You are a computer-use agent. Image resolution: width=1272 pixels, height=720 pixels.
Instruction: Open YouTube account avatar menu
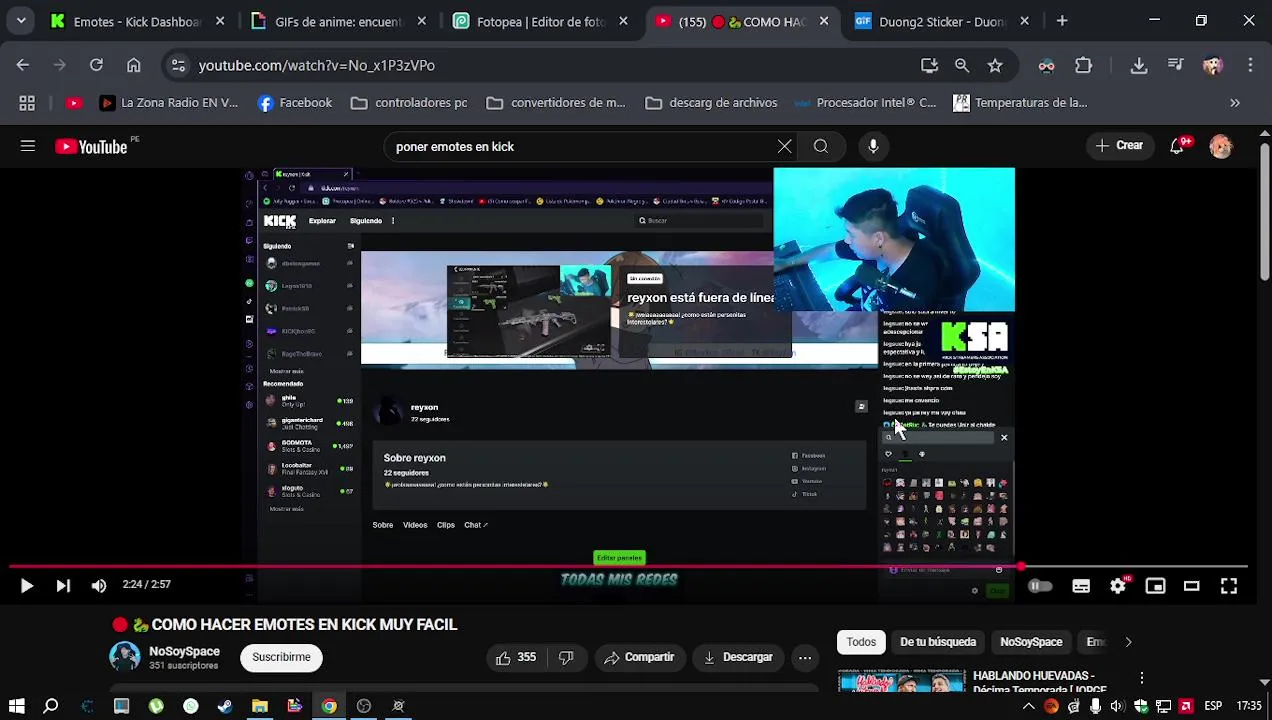pos(1221,146)
